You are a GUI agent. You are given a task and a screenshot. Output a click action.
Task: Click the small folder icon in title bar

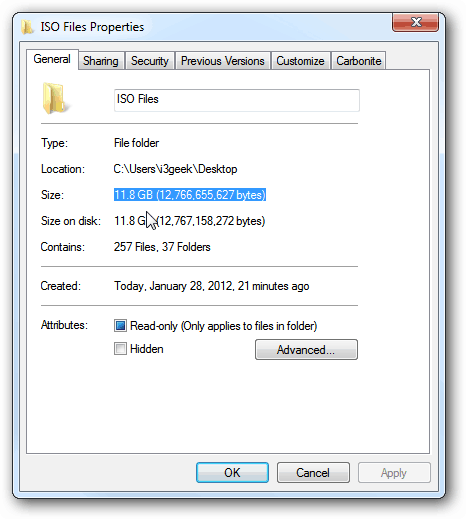(x=27, y=27)
